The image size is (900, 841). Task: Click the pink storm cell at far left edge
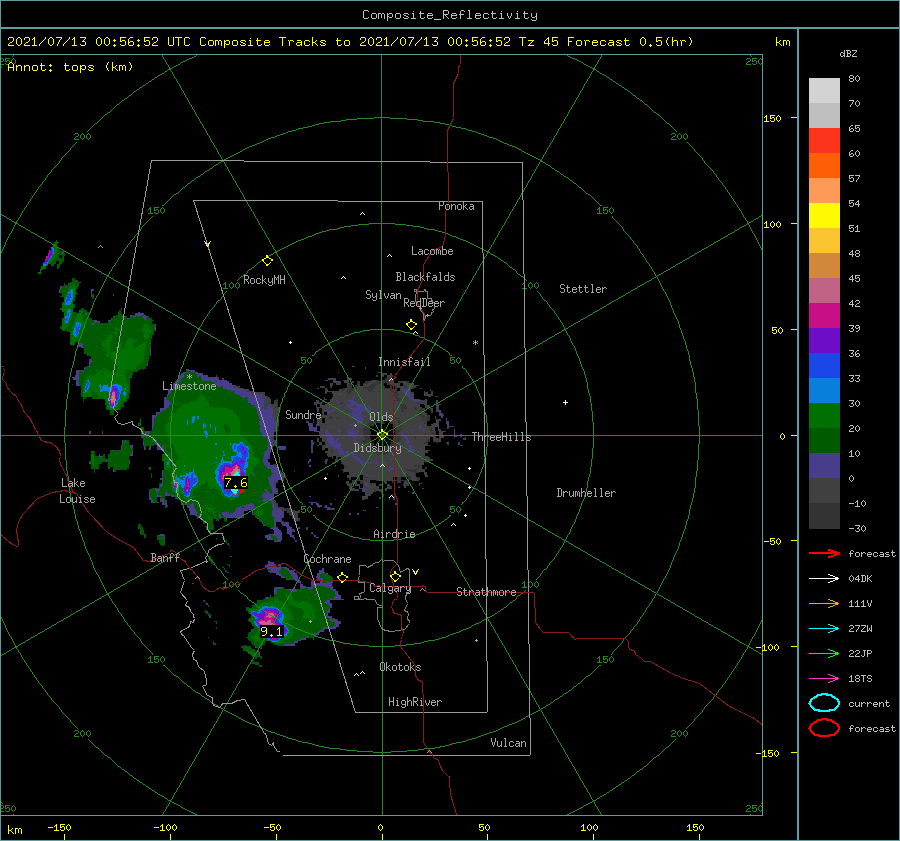point(50,255)
